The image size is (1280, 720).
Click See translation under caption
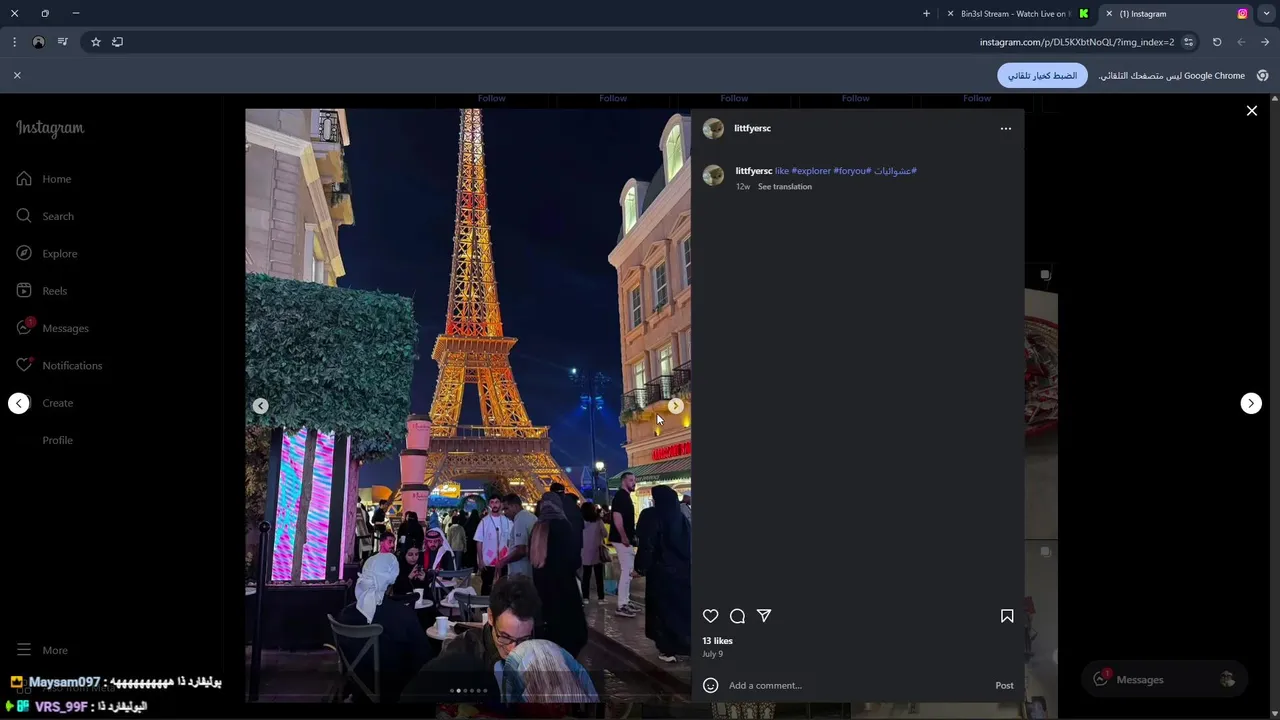(785, 187)
